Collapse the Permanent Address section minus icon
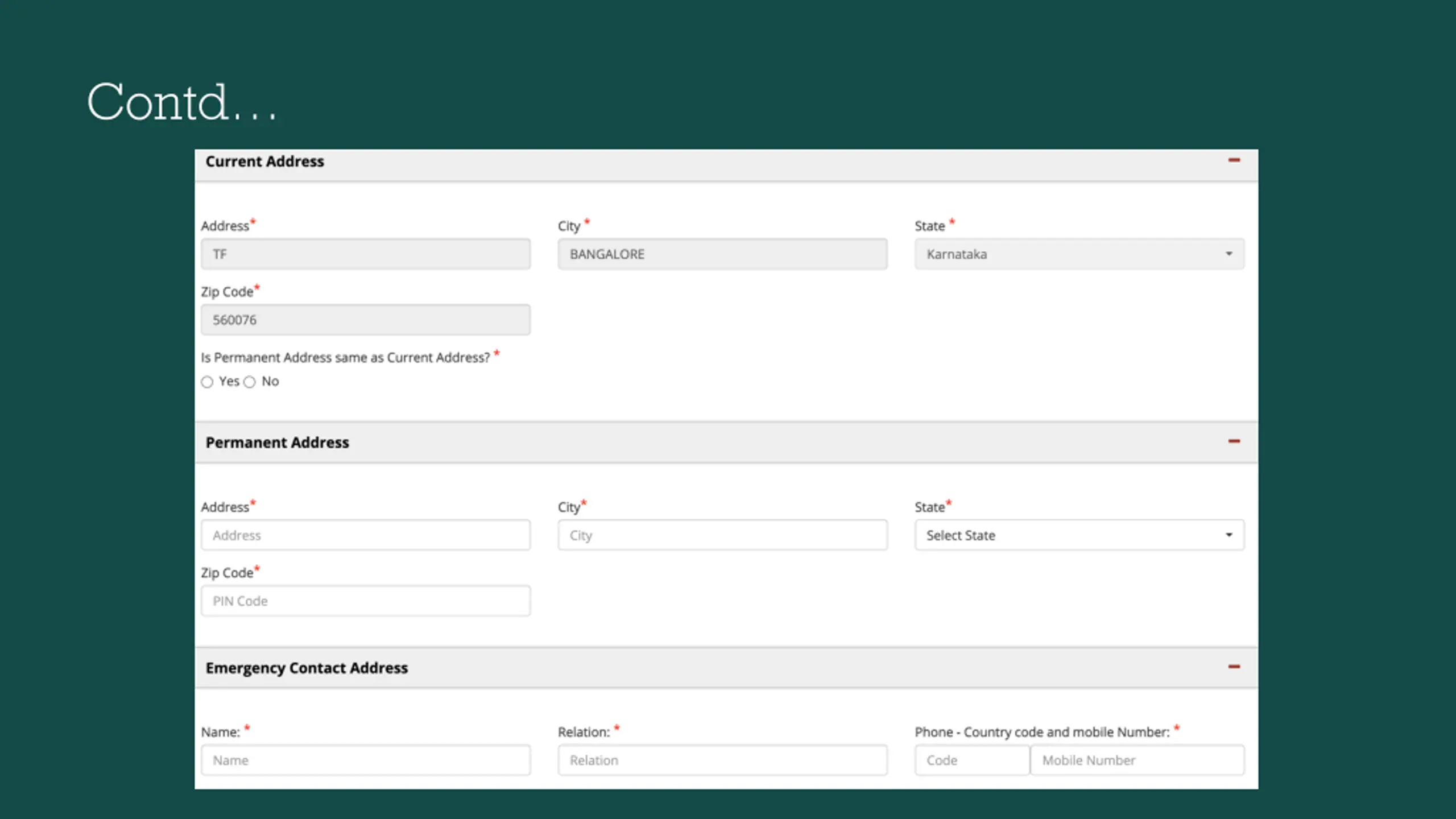 (1234, 441)
